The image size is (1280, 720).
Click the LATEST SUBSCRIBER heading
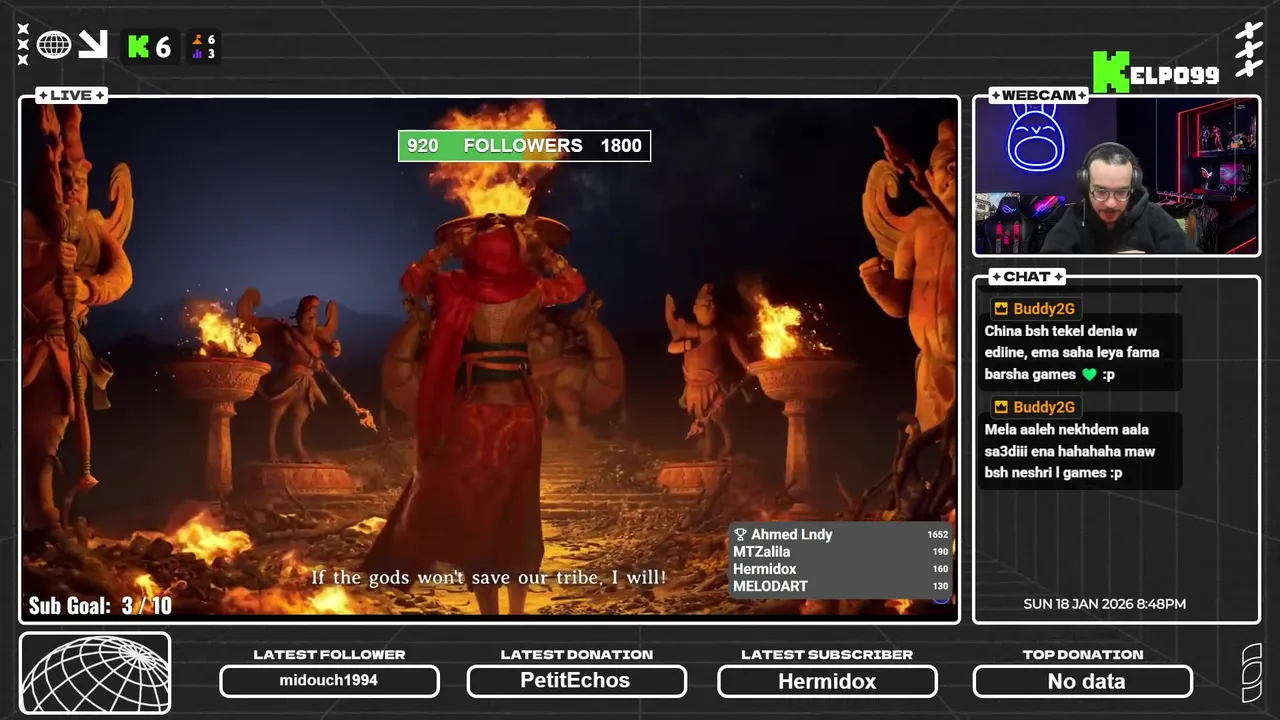[x=827, y=655]
